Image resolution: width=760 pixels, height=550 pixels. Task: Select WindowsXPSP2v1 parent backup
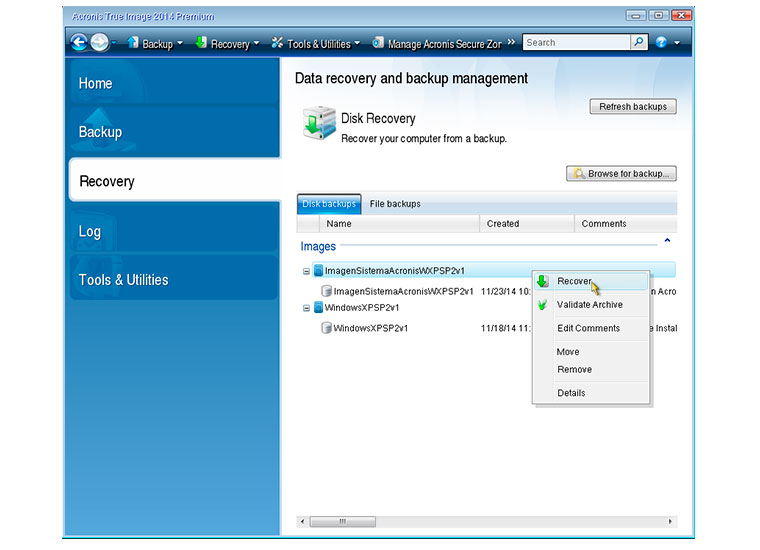point(362,308)
